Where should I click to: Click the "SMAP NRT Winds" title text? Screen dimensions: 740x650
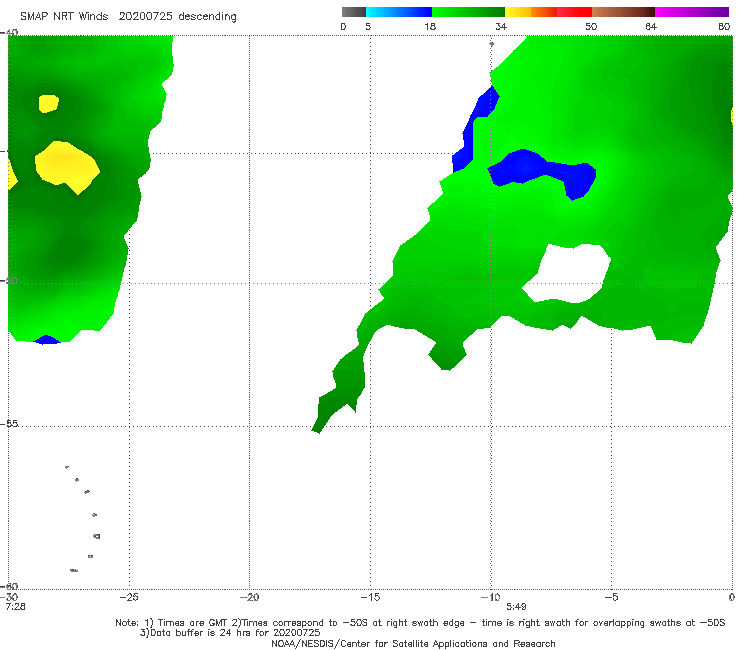pos(64,17)
